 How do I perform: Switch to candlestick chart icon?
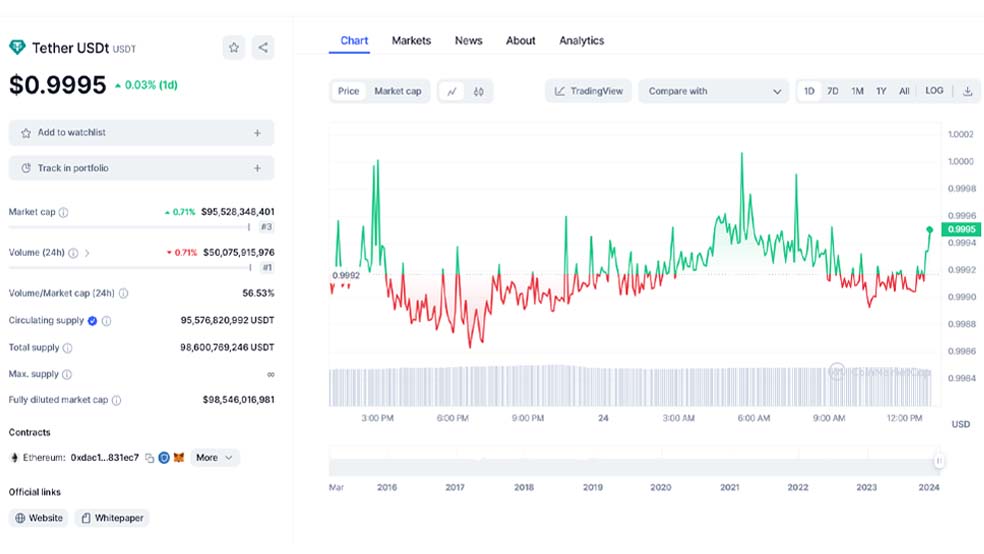click(x=479, y=91)
